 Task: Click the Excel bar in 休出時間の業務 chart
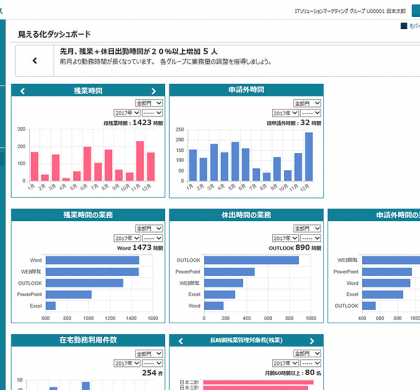coord(220,294)
